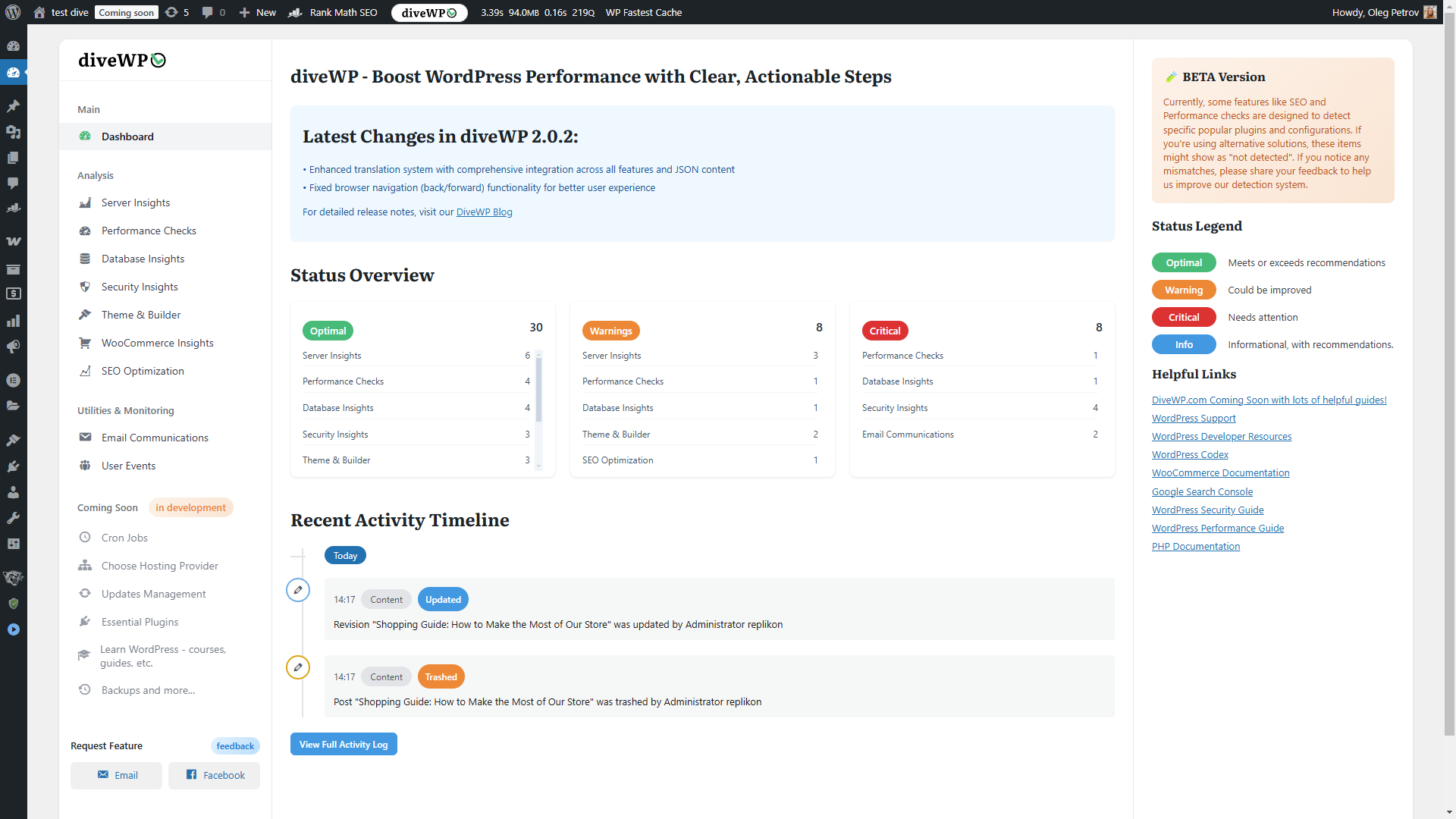The height and width of the screenshot is (819, 1456).
Task: Click the Coming soon badge in admin bar
Action: click(x=127, y=12)
